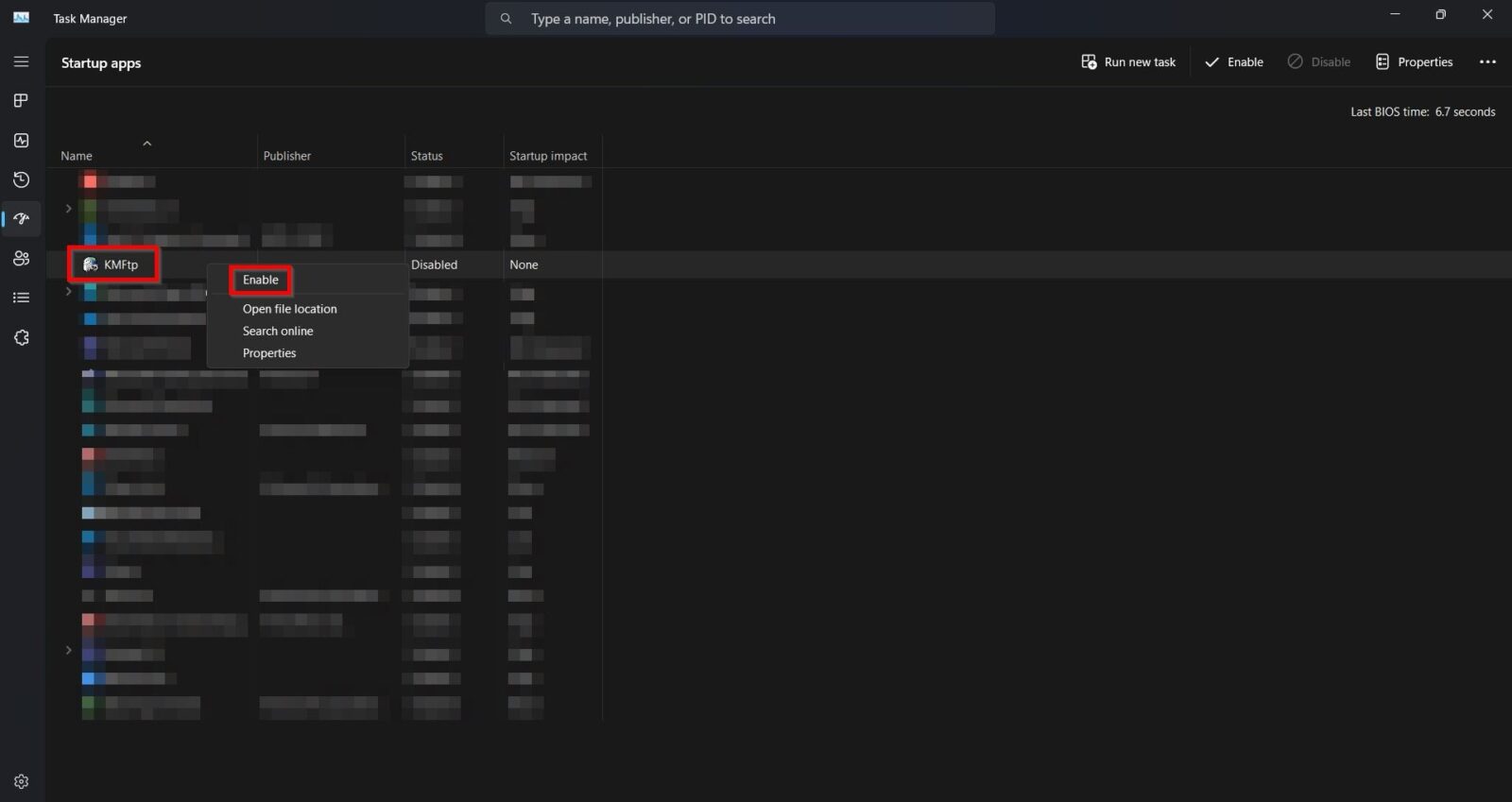The width and height of the screenshot is (1512, 802).
Task: Select Enable in the context menu
Action: click(x=261, y=281)
